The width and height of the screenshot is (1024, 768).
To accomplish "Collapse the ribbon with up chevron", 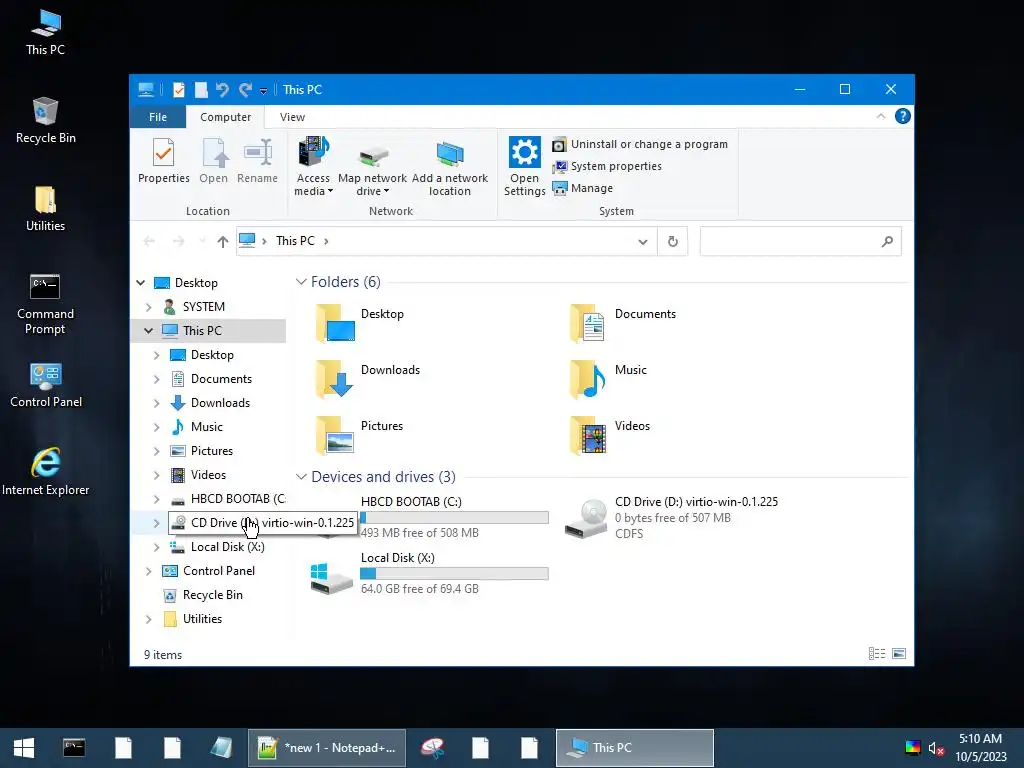I will coord(880,116).
